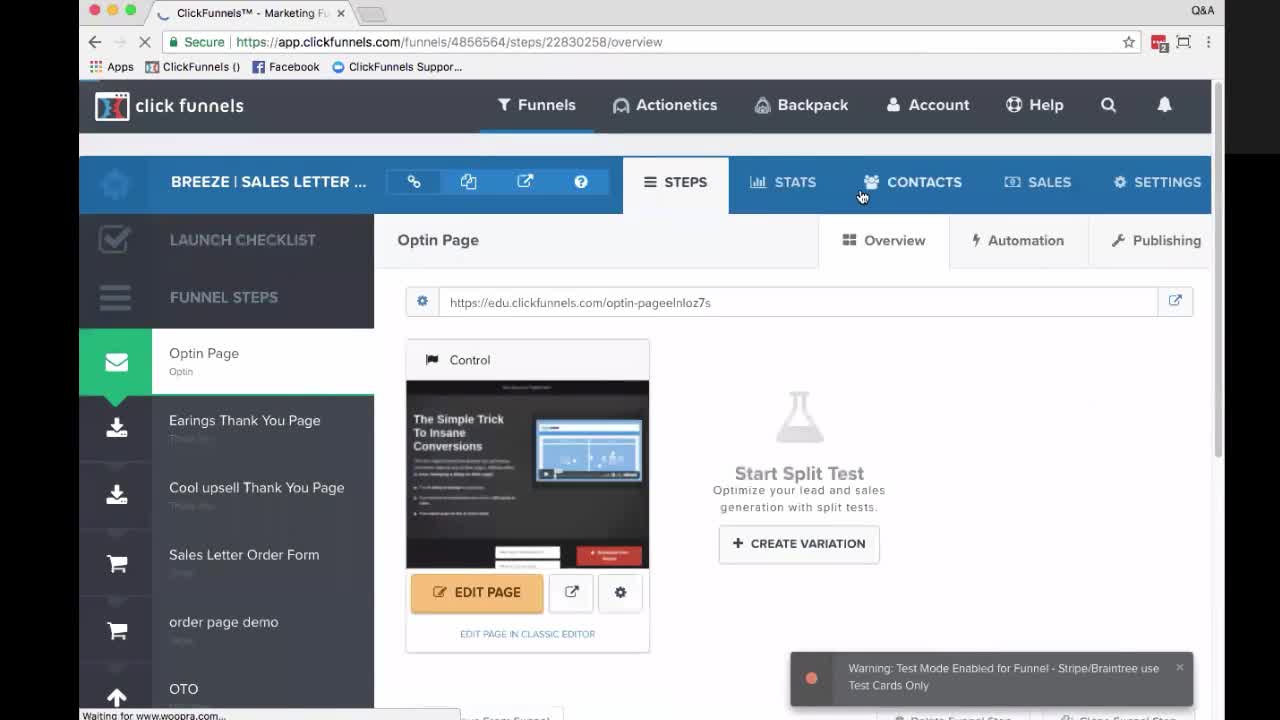Click the Sales Letter Order Form cart icon
1280x720 pixels.
[x=117, y=564]
